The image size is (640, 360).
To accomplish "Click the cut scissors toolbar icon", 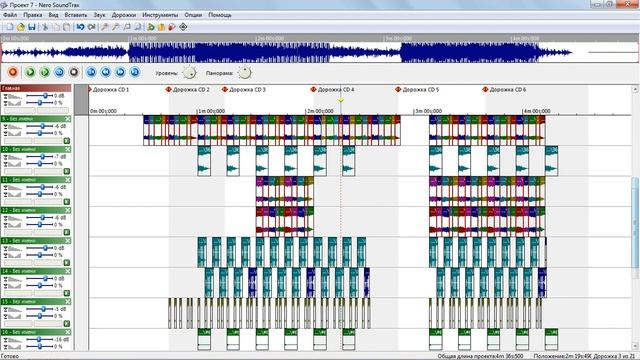I will pos(45,27).
